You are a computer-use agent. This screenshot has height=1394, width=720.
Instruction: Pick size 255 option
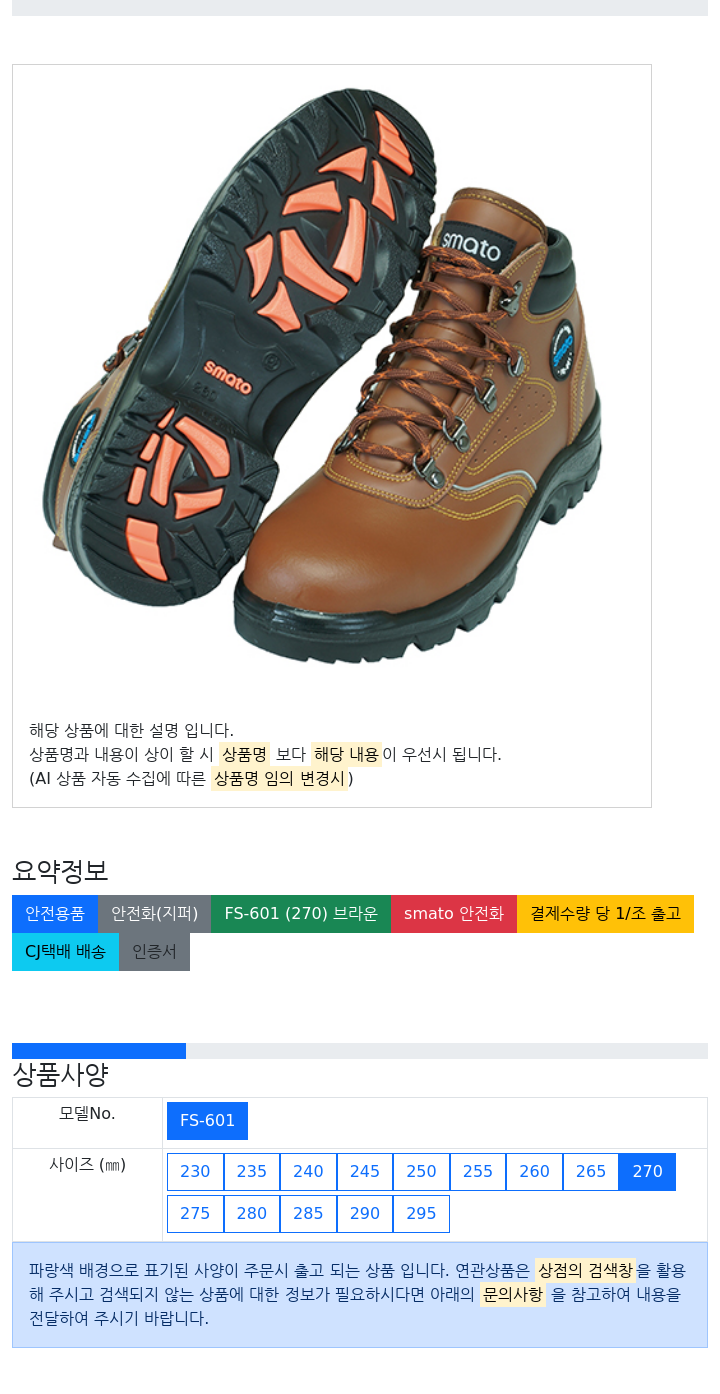(478, 1172)
